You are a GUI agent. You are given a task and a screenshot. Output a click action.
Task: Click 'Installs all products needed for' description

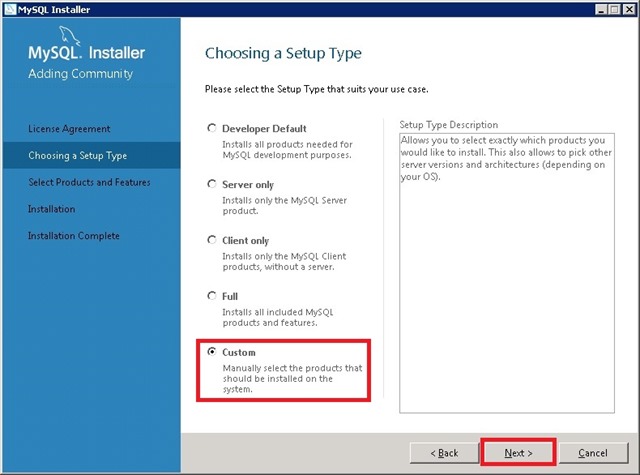[x=287, y=149]
